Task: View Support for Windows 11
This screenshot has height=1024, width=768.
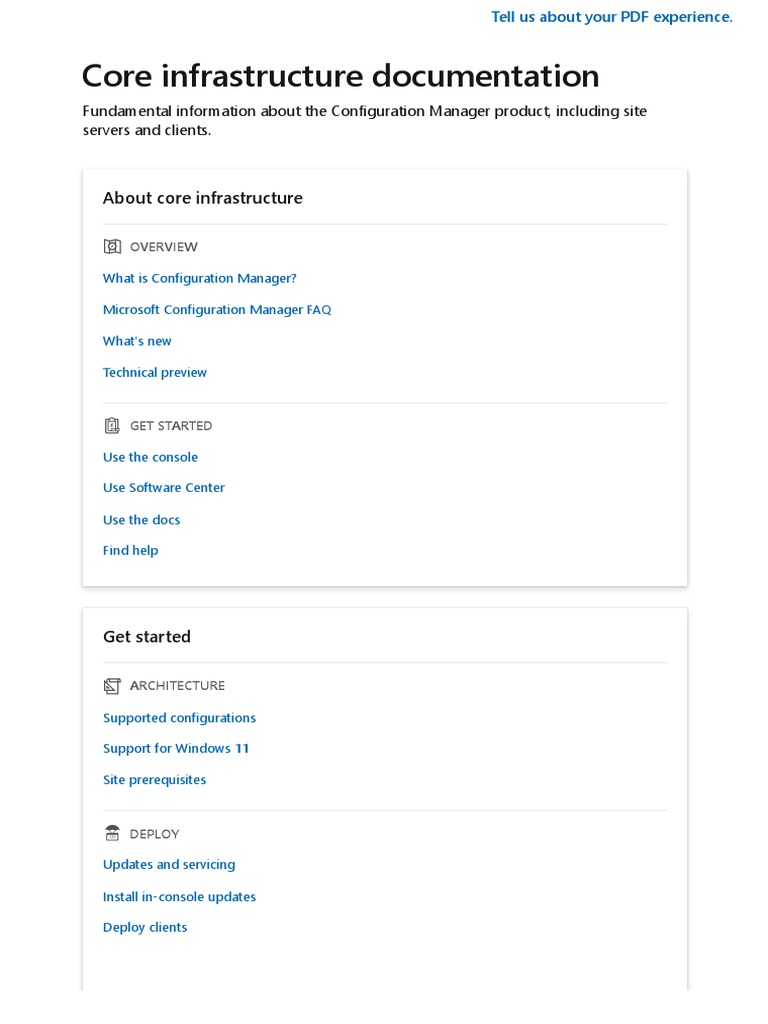Action: coord(176,749)
